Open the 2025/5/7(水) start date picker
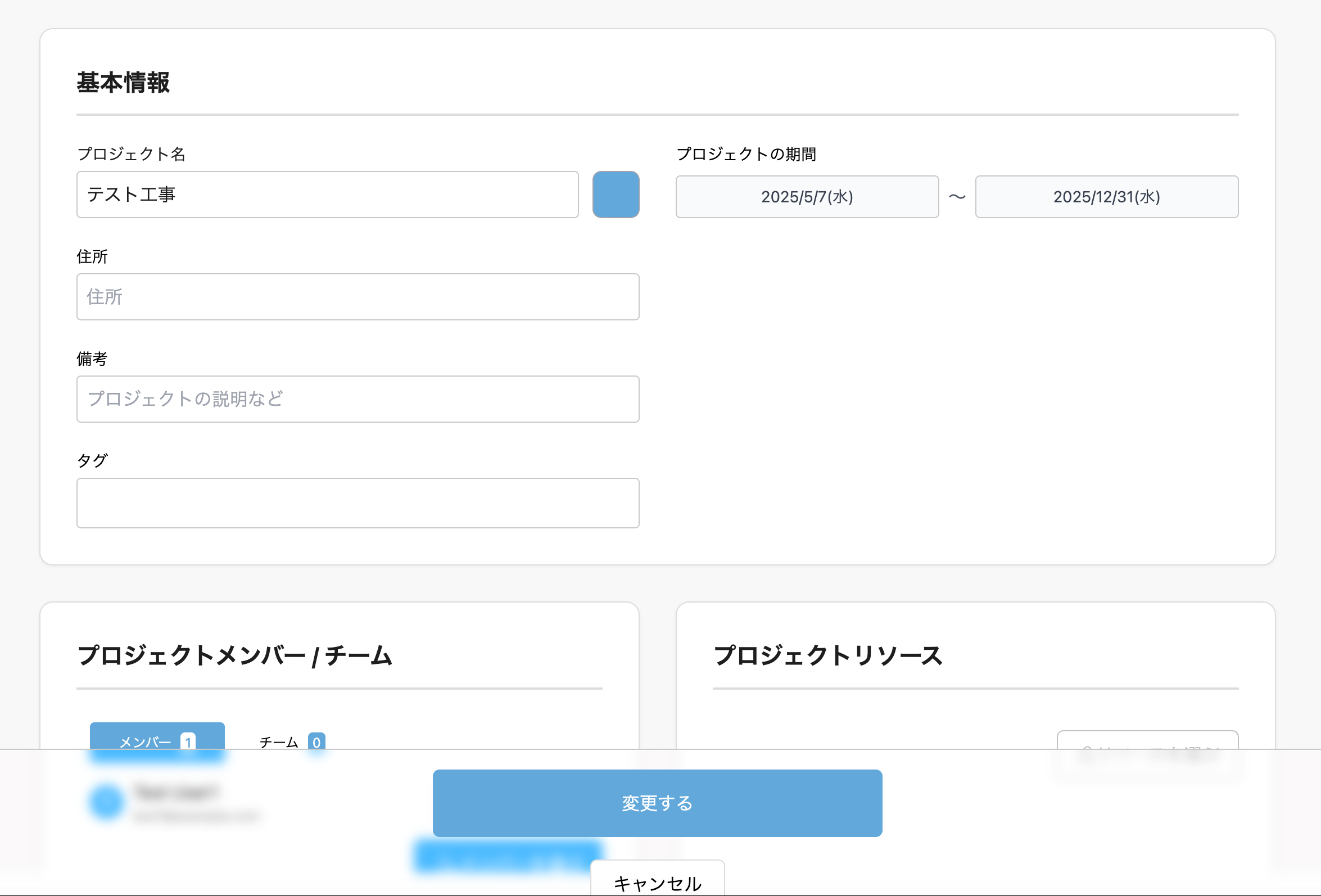Image resolution: width=1321 pixels, height=896 pixels. [x=807, y=197]
